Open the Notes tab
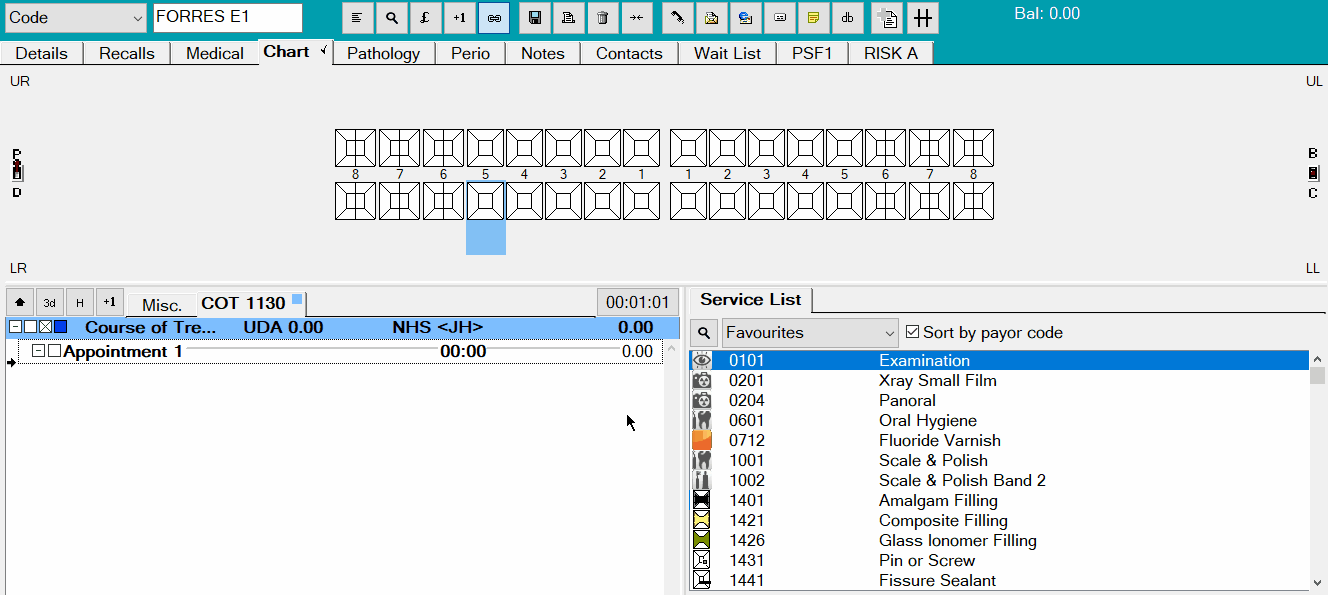 543,53
